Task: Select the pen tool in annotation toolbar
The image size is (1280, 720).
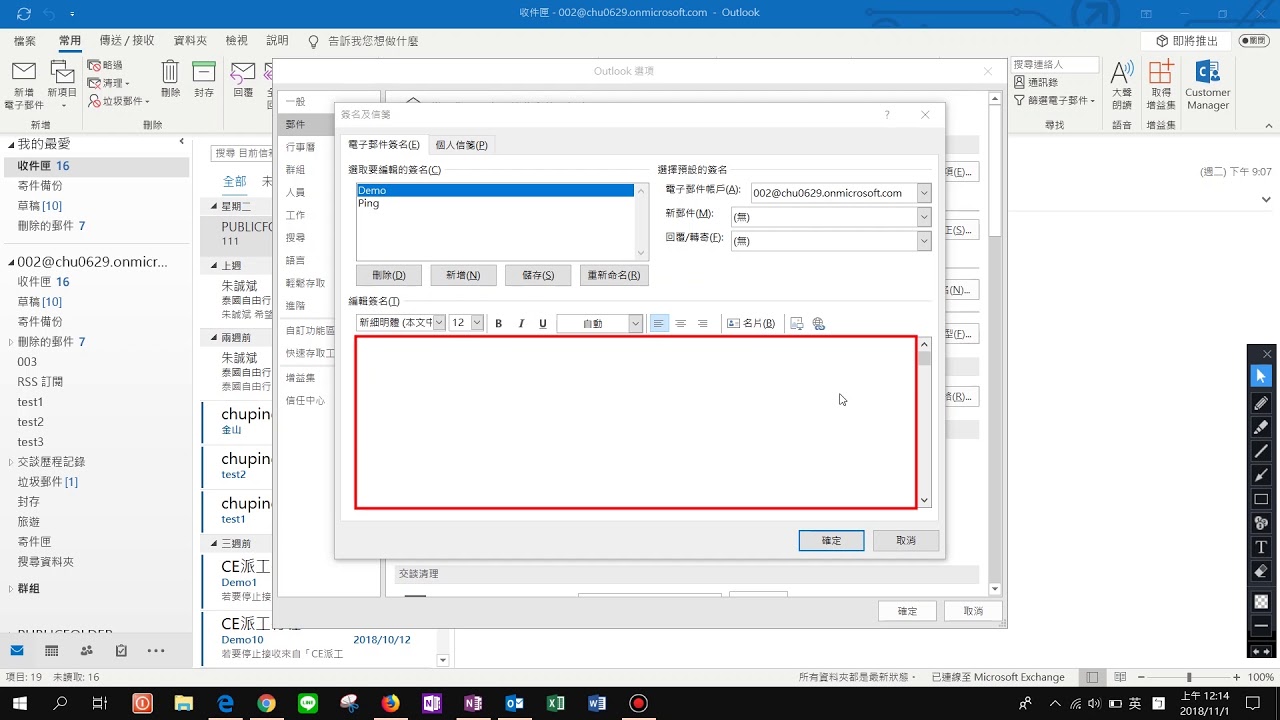Action: point(1261,403)
